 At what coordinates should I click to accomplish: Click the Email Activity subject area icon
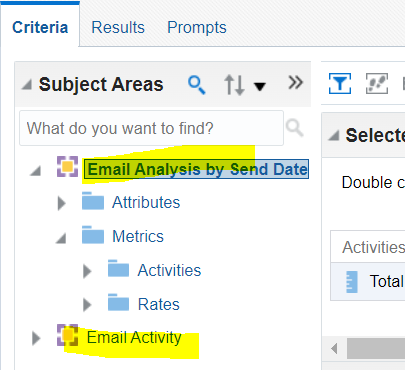click(x=67, y=335)
